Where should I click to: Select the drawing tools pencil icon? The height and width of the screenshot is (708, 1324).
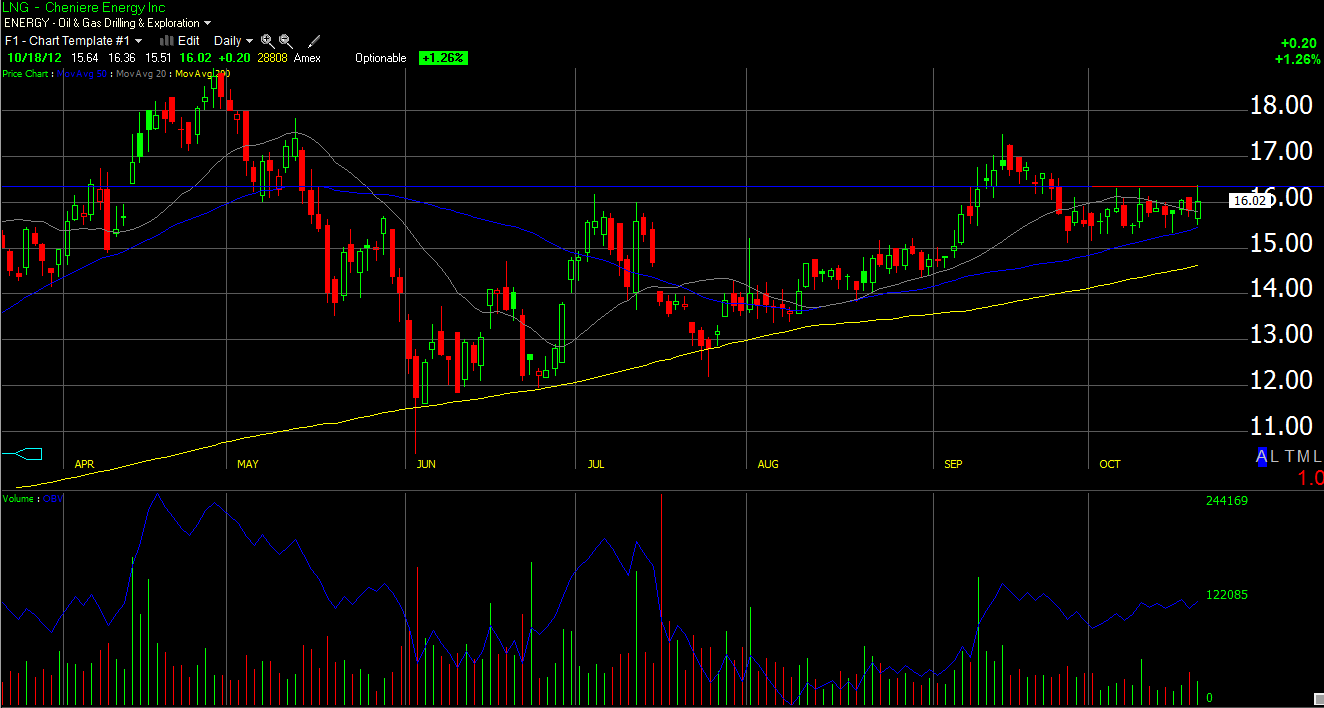(314, 41)
